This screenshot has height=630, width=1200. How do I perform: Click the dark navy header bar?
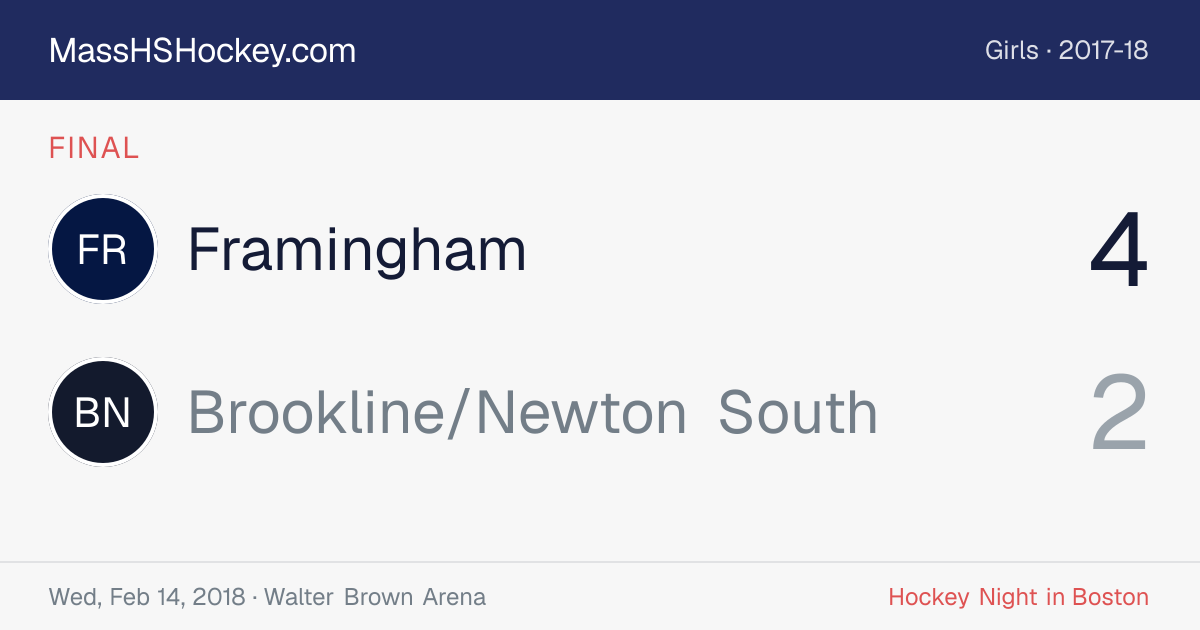600,50
